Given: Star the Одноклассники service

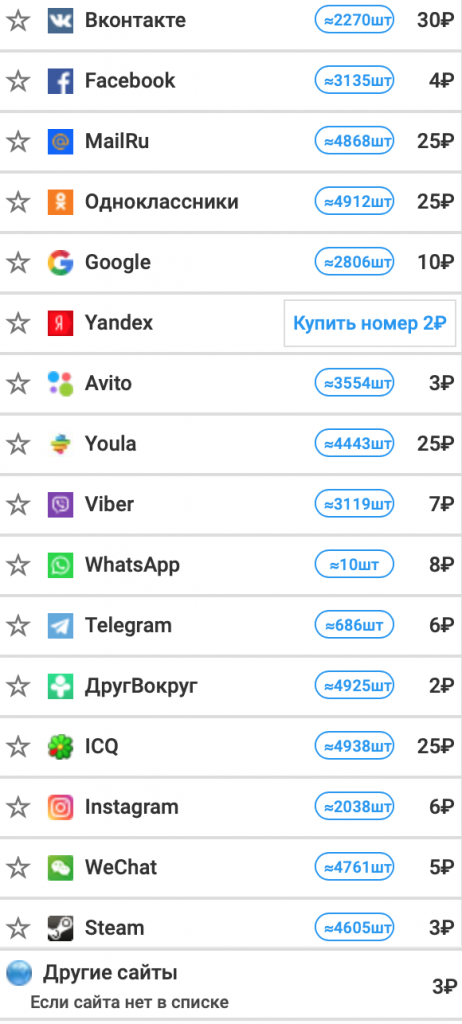Looking at the screenshot, I should pos(18,202).
